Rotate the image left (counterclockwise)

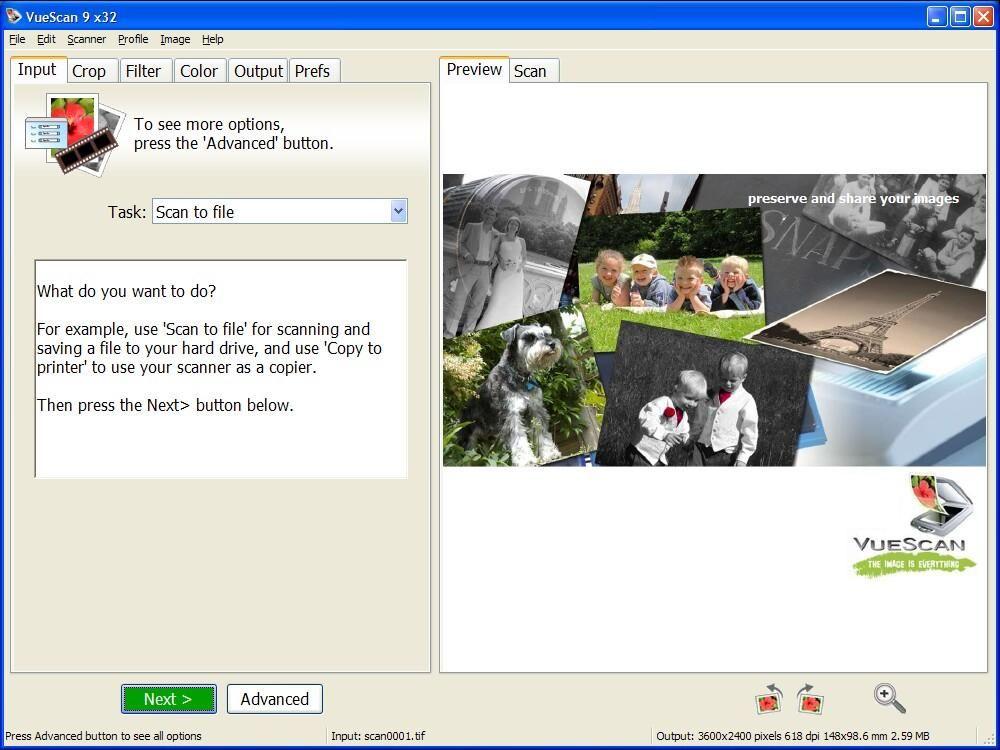768,699
